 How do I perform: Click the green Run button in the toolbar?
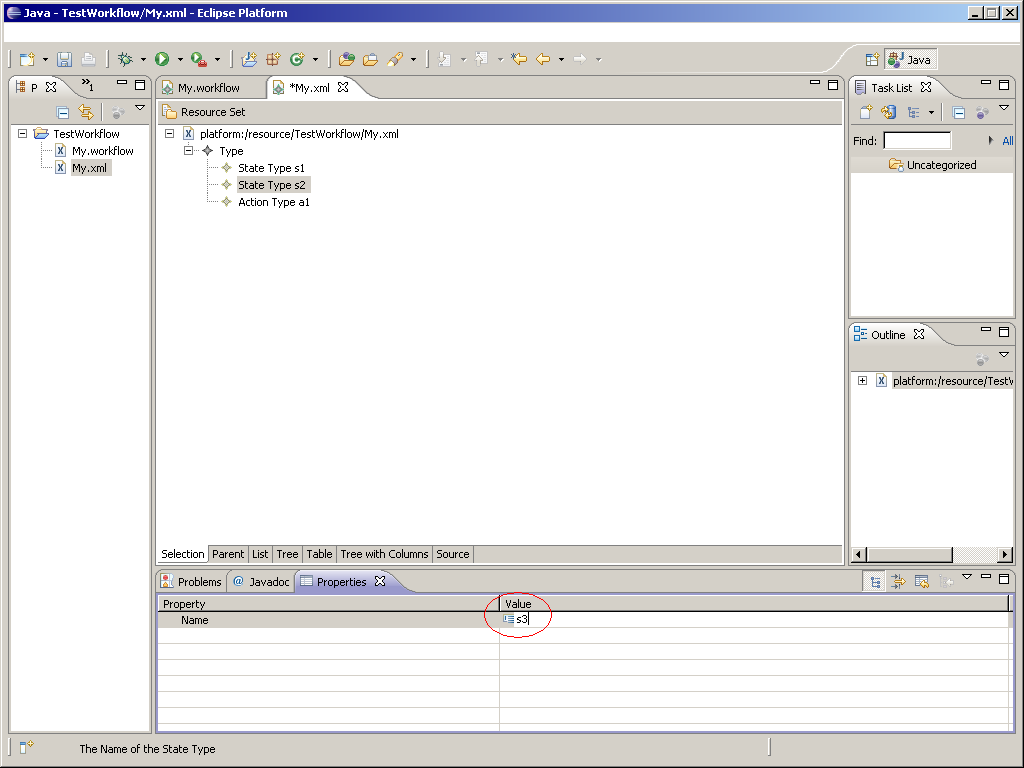point(162,60)
